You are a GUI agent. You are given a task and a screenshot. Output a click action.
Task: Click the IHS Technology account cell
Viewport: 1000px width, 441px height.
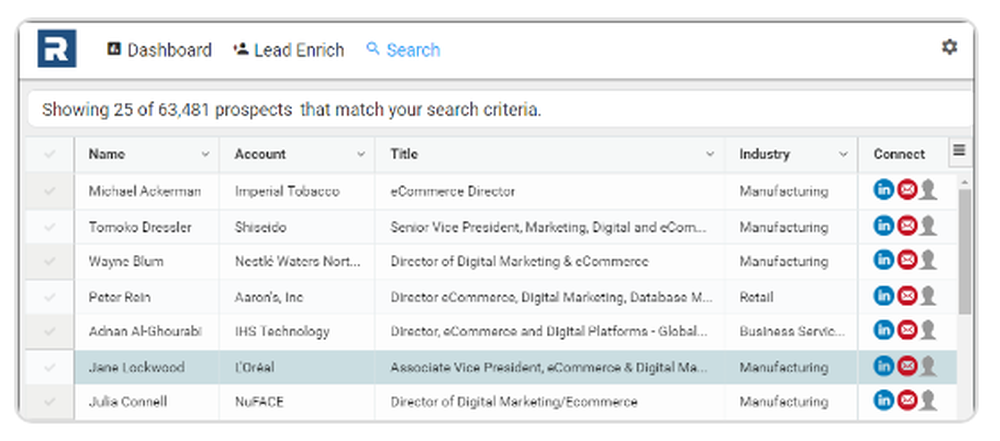click(x=297, y=331)
